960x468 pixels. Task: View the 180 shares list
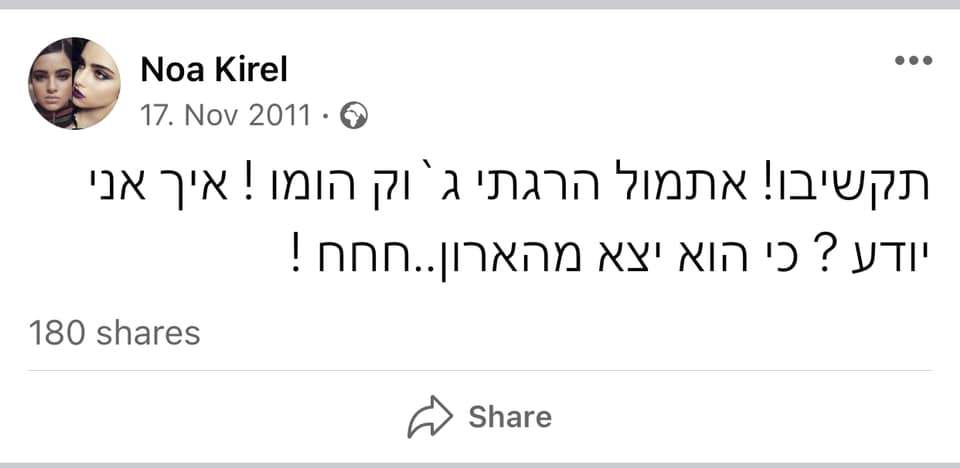tap(114, 332)
